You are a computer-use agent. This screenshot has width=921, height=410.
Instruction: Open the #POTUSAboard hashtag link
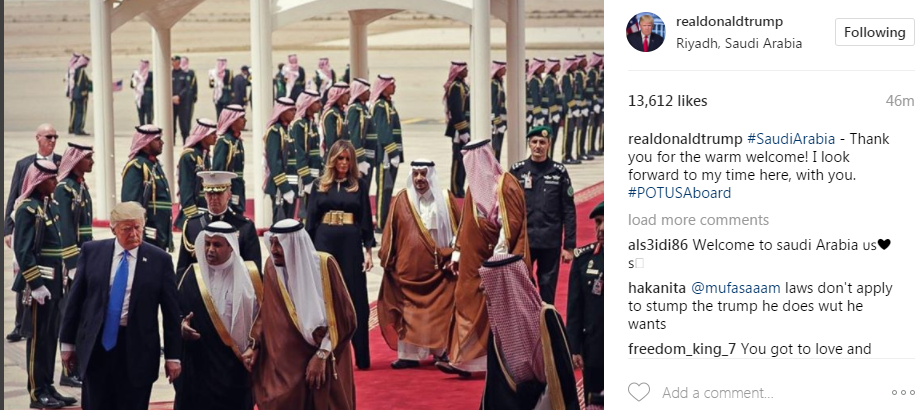(x=680, y=193)
